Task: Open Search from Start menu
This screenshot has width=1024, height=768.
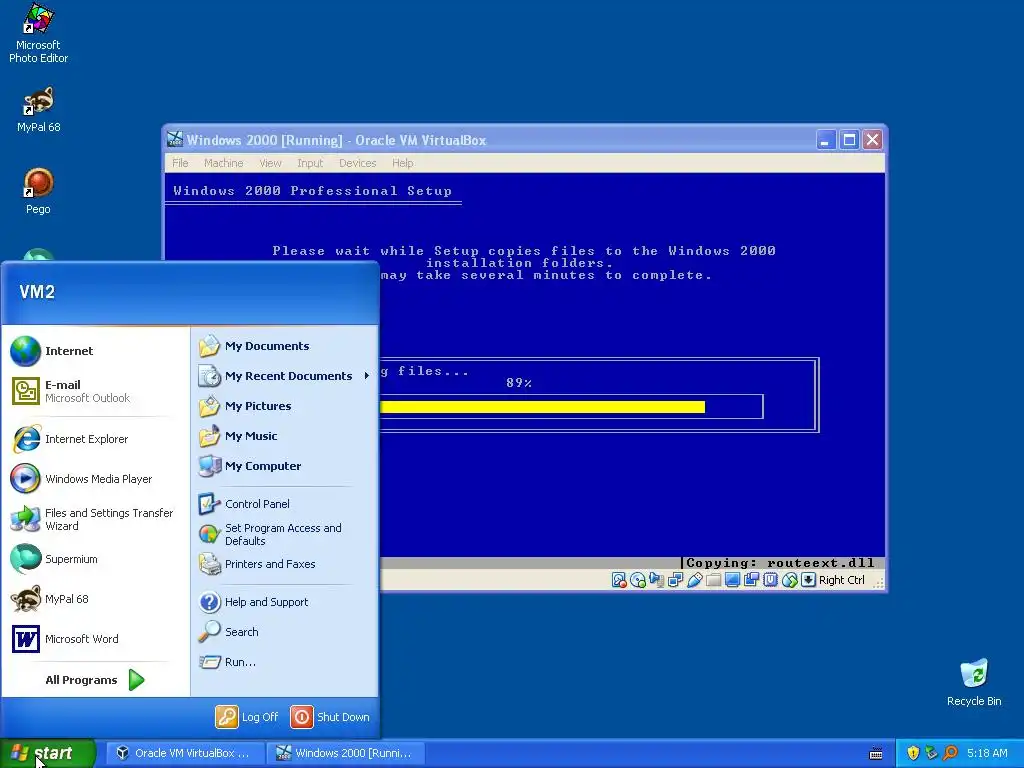Action: pos(285,632)
